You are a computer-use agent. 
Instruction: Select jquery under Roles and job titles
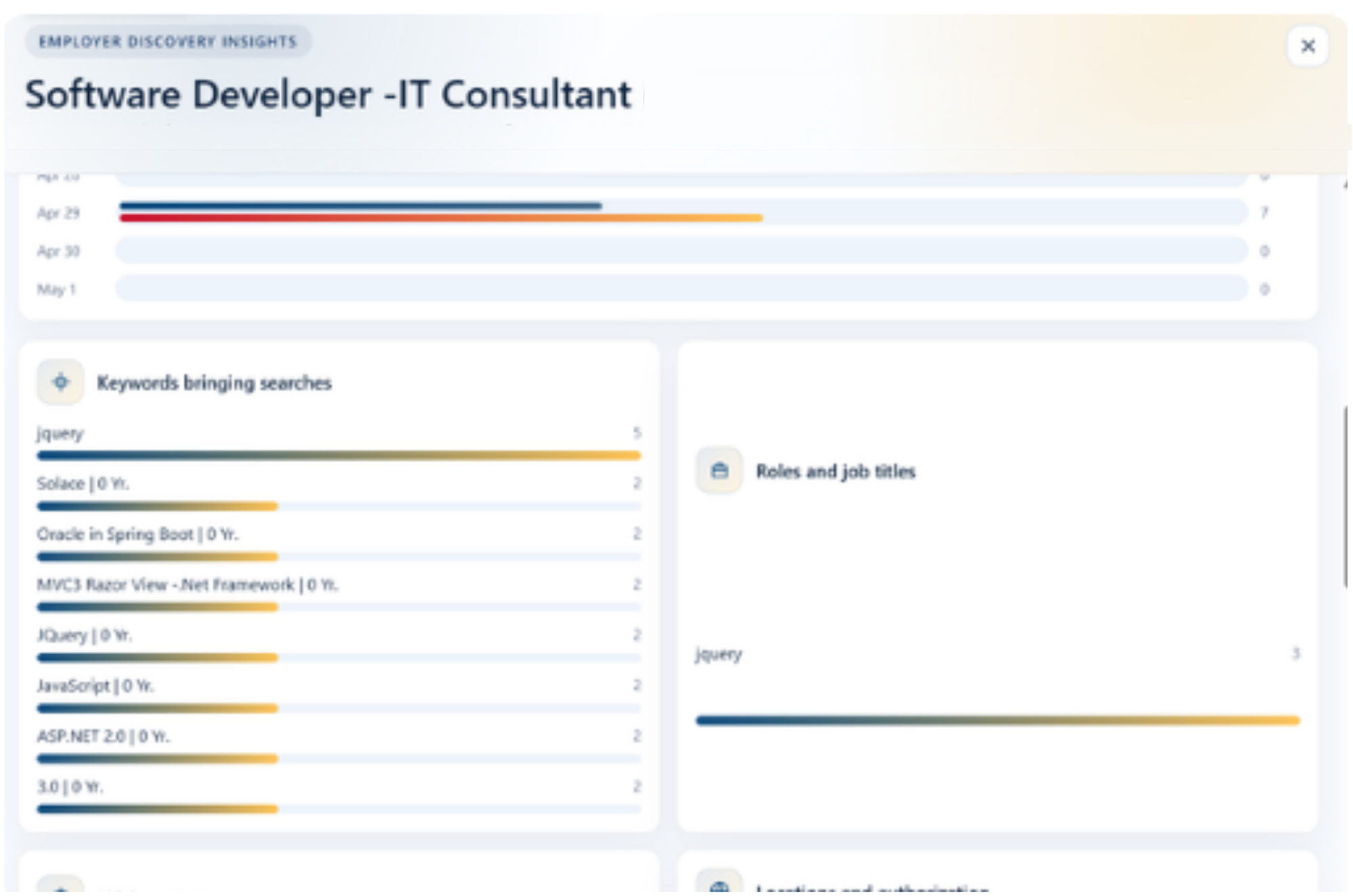719,654
